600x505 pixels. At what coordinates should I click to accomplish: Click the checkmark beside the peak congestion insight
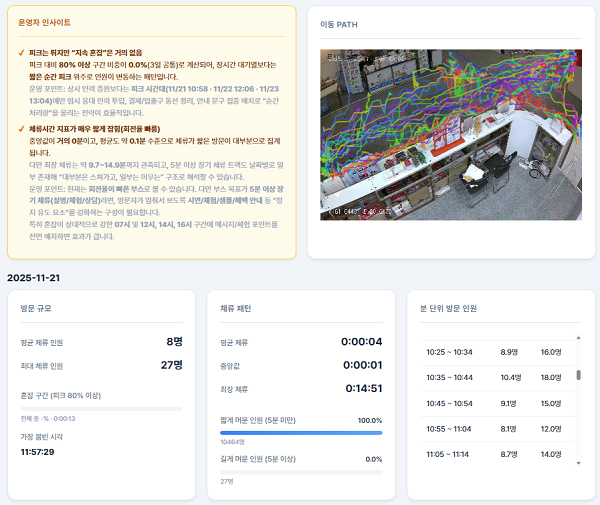click(x=21, y=53)
